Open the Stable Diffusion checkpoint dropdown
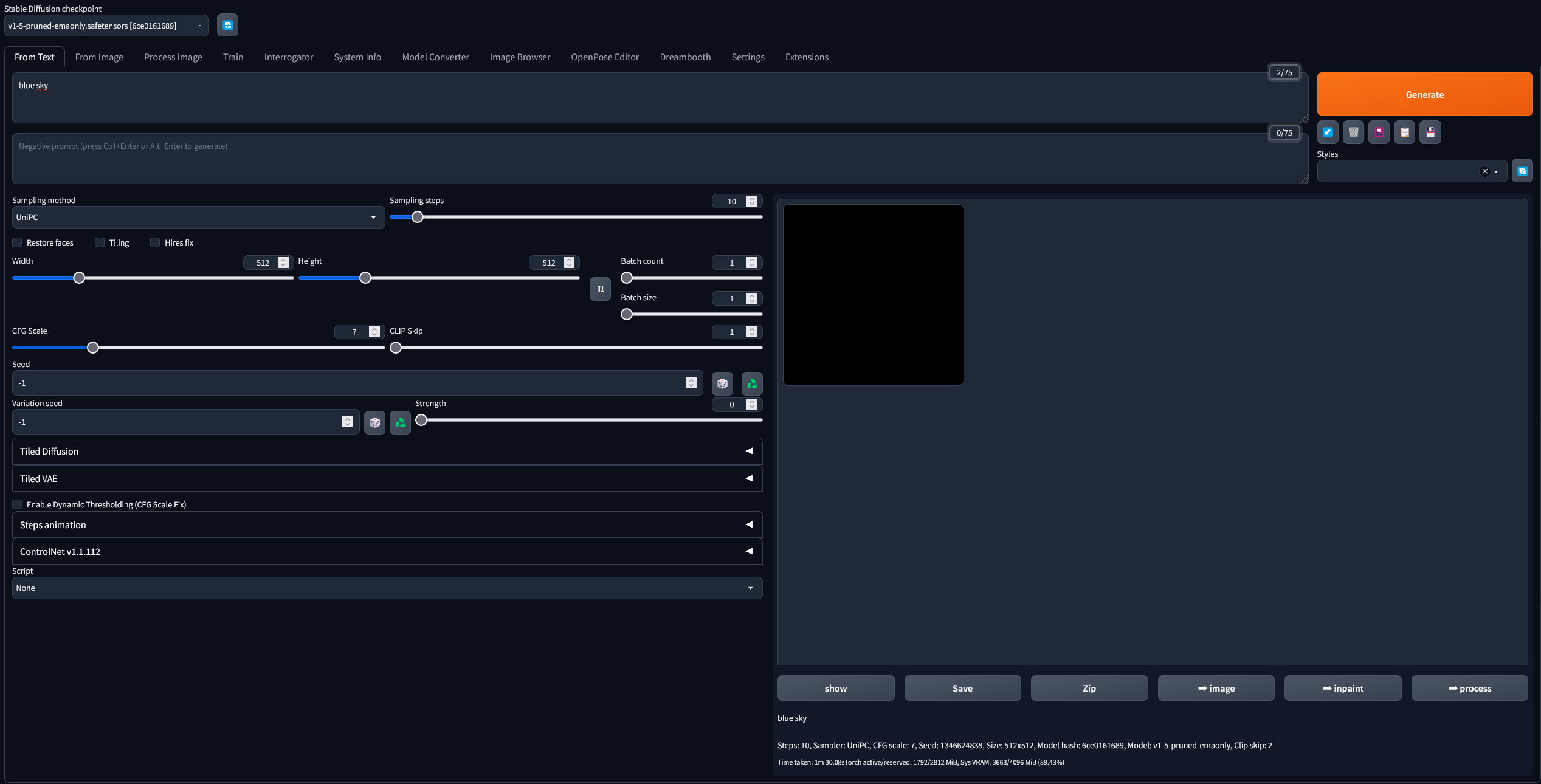Viewport: 1541px width, 784px height. point(106,26)
